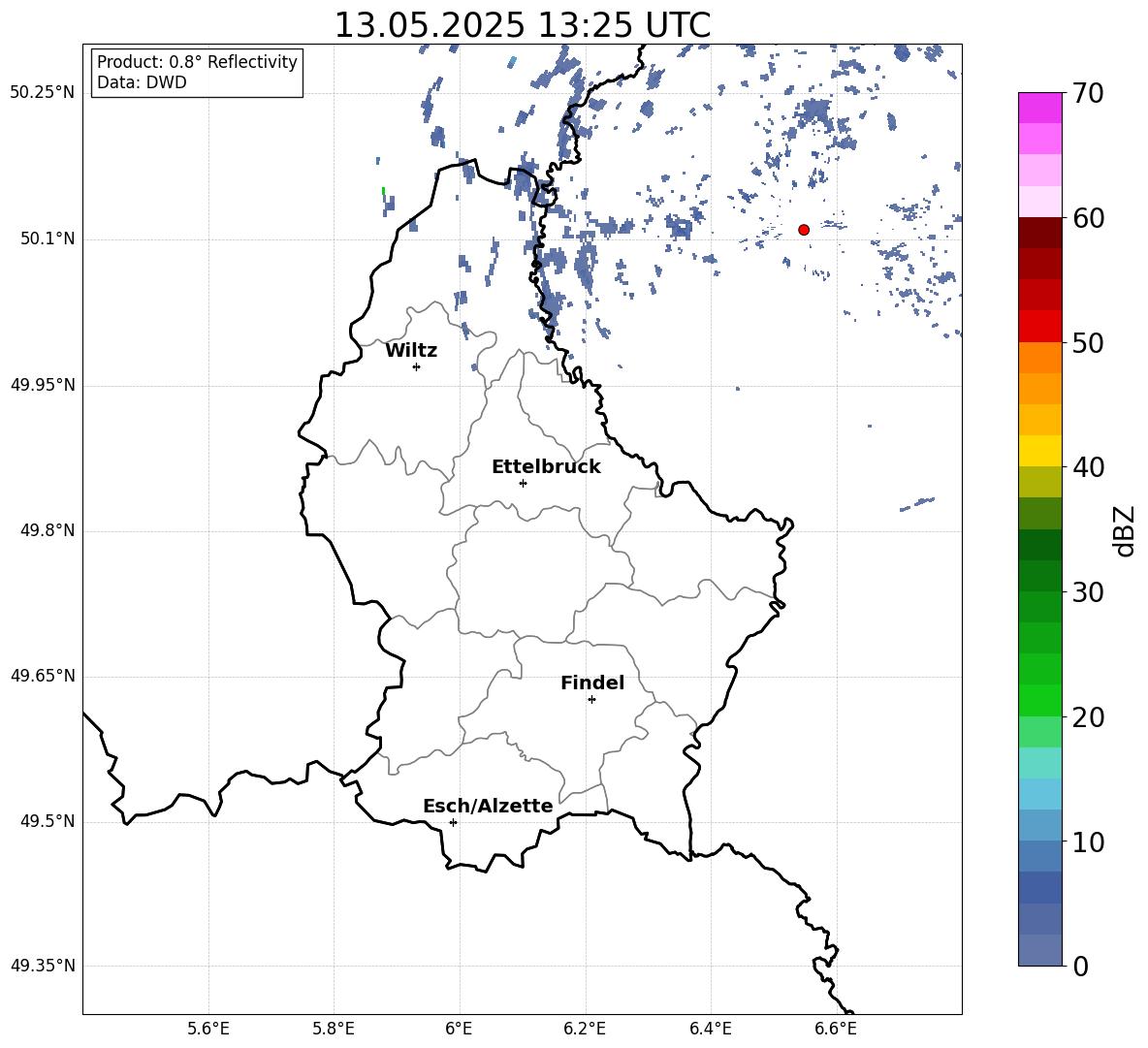Click the '50.25°N' latitude label
Viewport: 1148px width, 1048px height.
pos(43,93)
